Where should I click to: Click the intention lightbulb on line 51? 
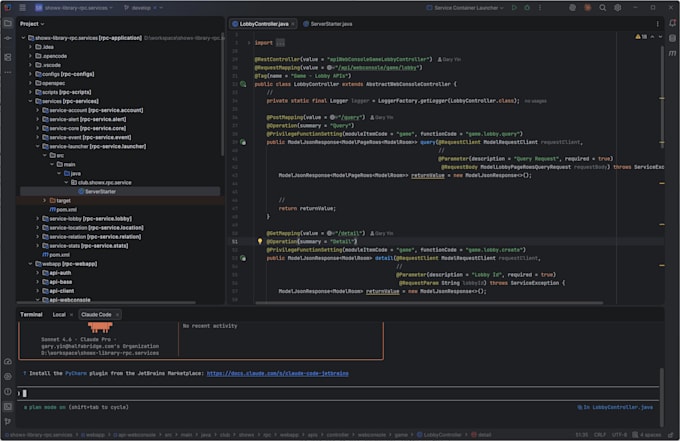[x=260, y=241]
